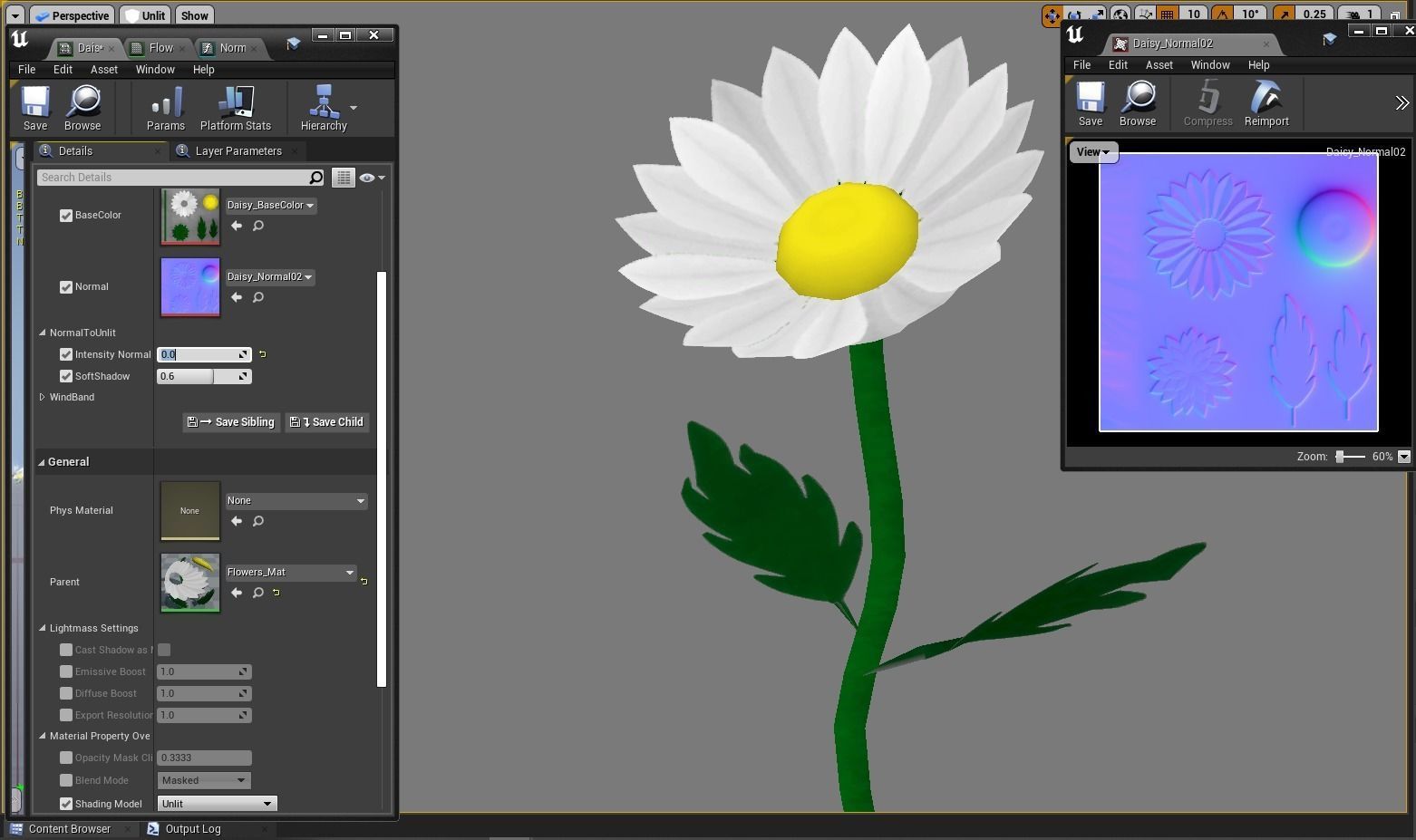Viewport: 1416px width, 840px height.
Task: Toggle scale snapping icon in viewport
Action: pyautogui.click(x=1284, y=14)
